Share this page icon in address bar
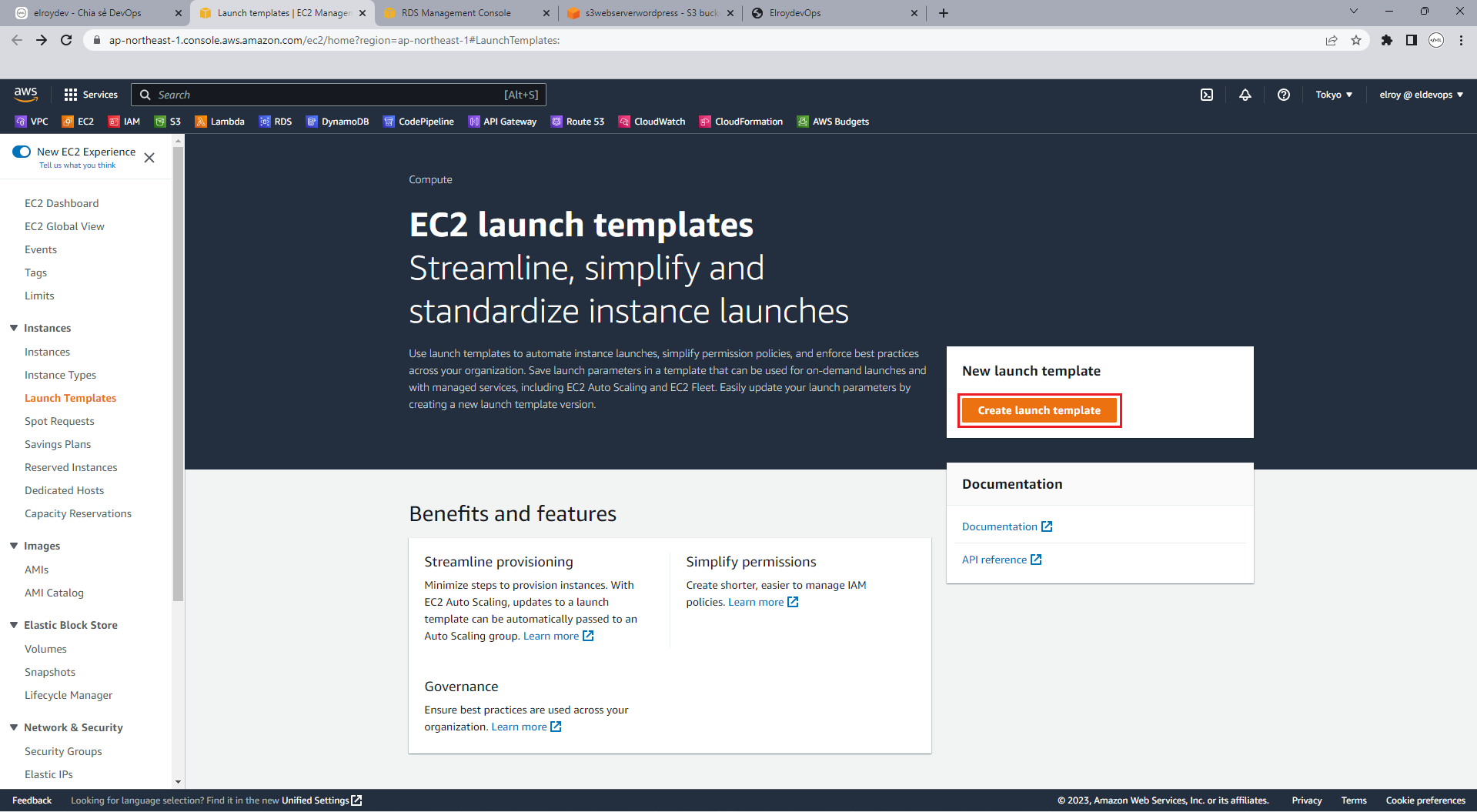The height and width of the screenshot is (812, 1477). [x=1332, y=40]
